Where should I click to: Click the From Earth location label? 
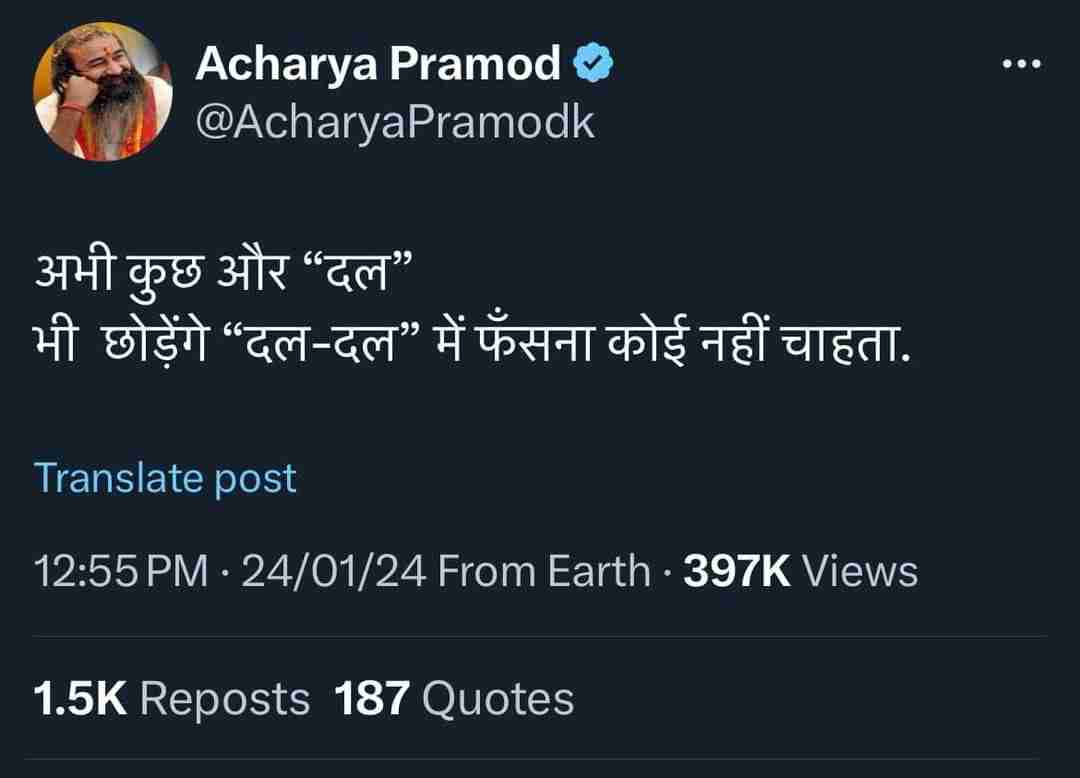544,571
